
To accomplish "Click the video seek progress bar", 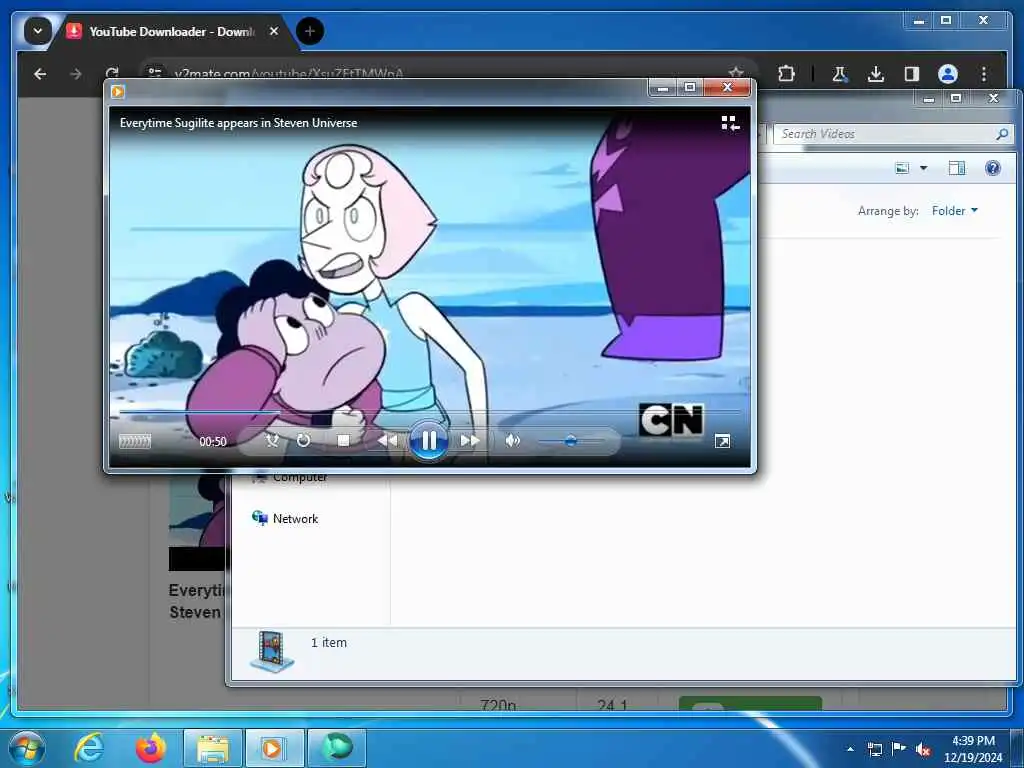I will tap(429, 412).
